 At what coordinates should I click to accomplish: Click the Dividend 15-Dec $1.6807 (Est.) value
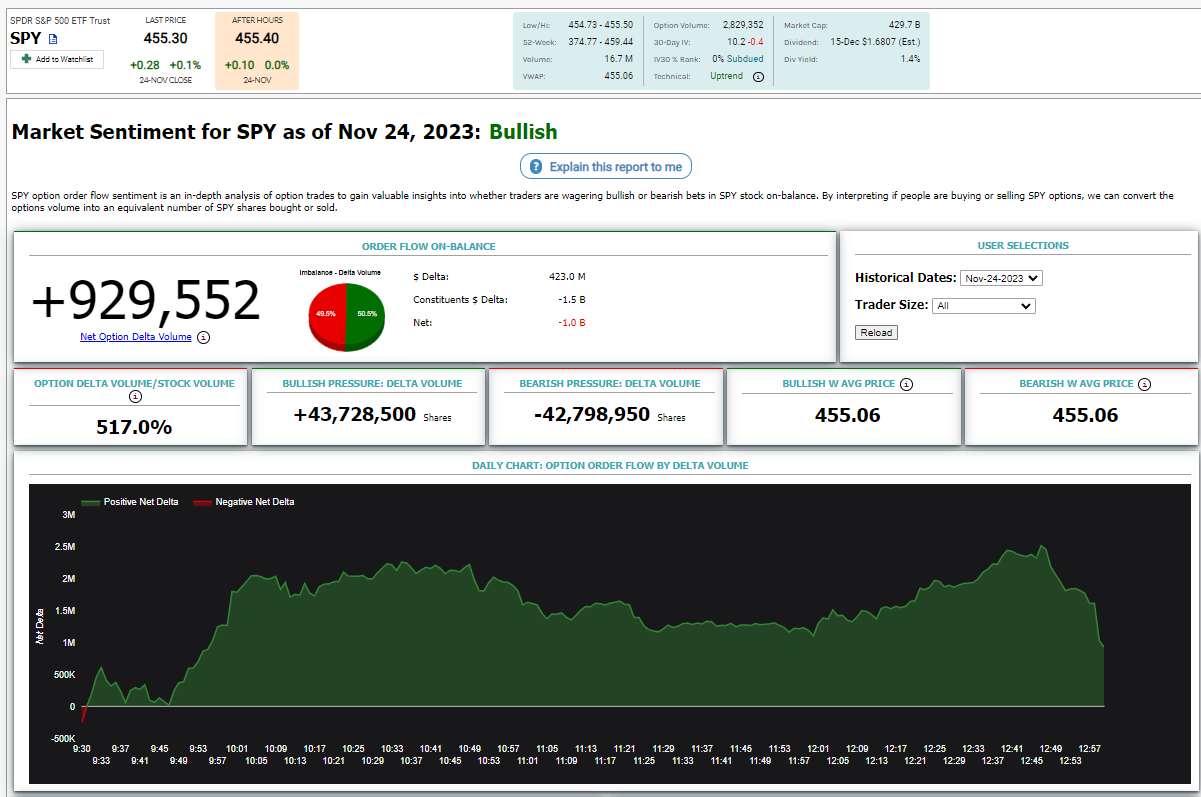pyautogui.click(x=875, y=42)
